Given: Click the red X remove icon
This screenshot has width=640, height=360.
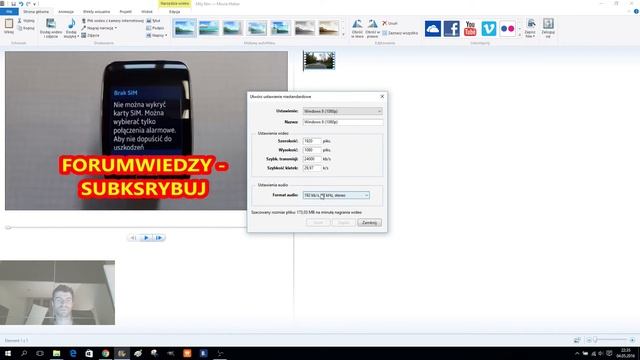Looking at the screenshot, I should [x=384, y=23].
